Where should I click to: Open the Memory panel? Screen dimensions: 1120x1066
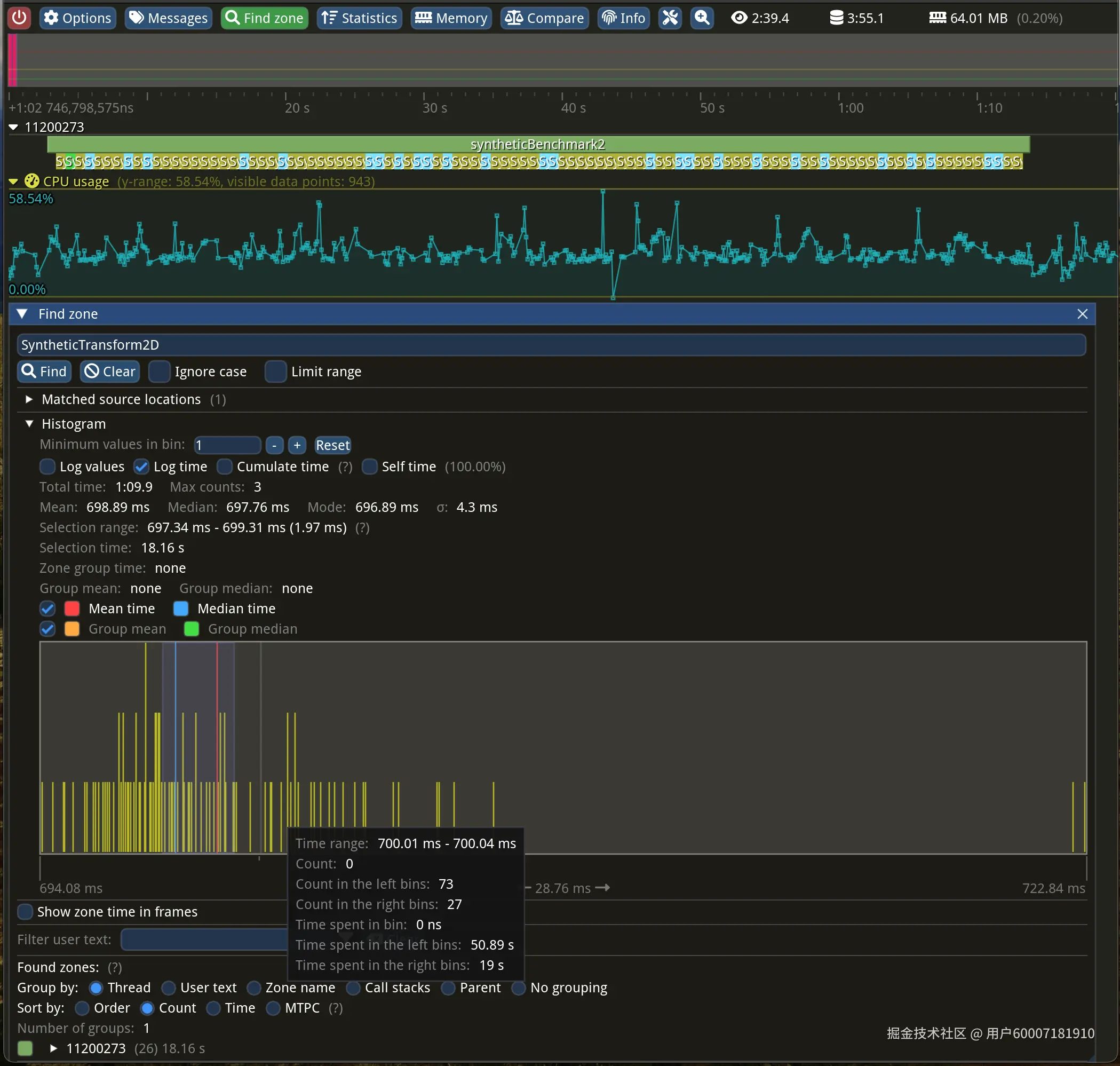[451, 18]
